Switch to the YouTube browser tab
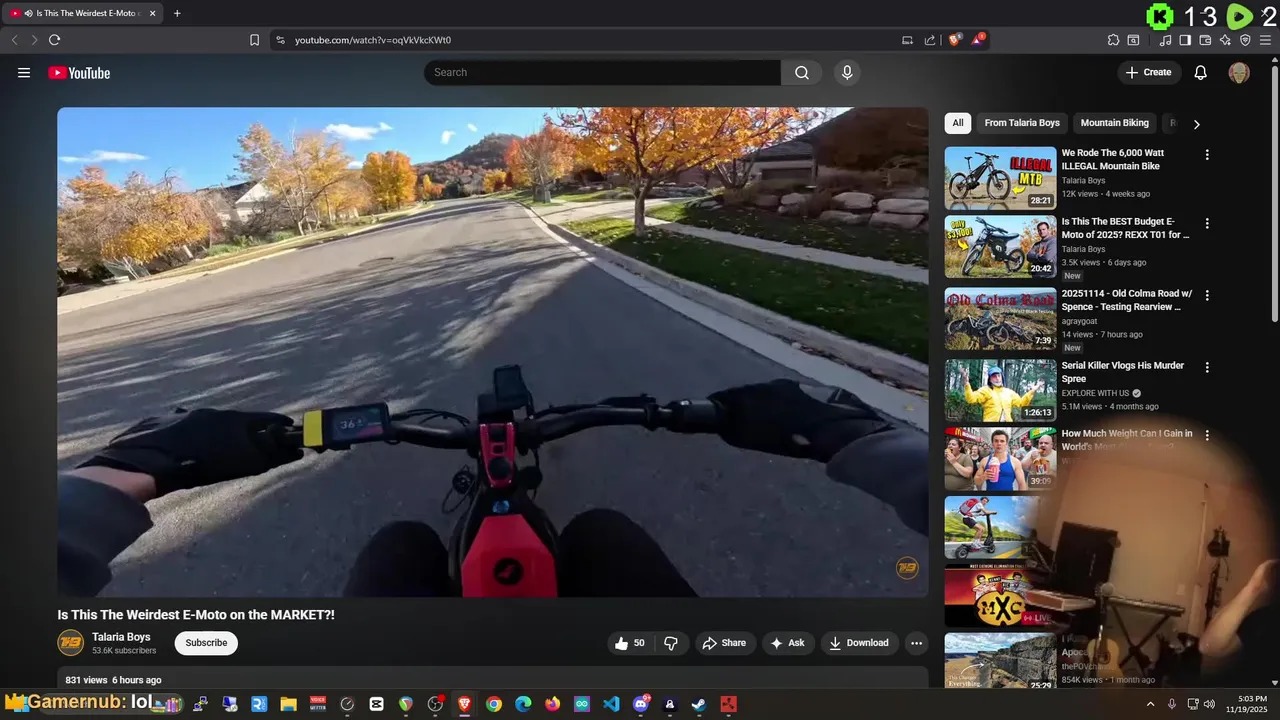This screenshot has width=1280, height=720. pyautogui.click(x=83, y=13)
